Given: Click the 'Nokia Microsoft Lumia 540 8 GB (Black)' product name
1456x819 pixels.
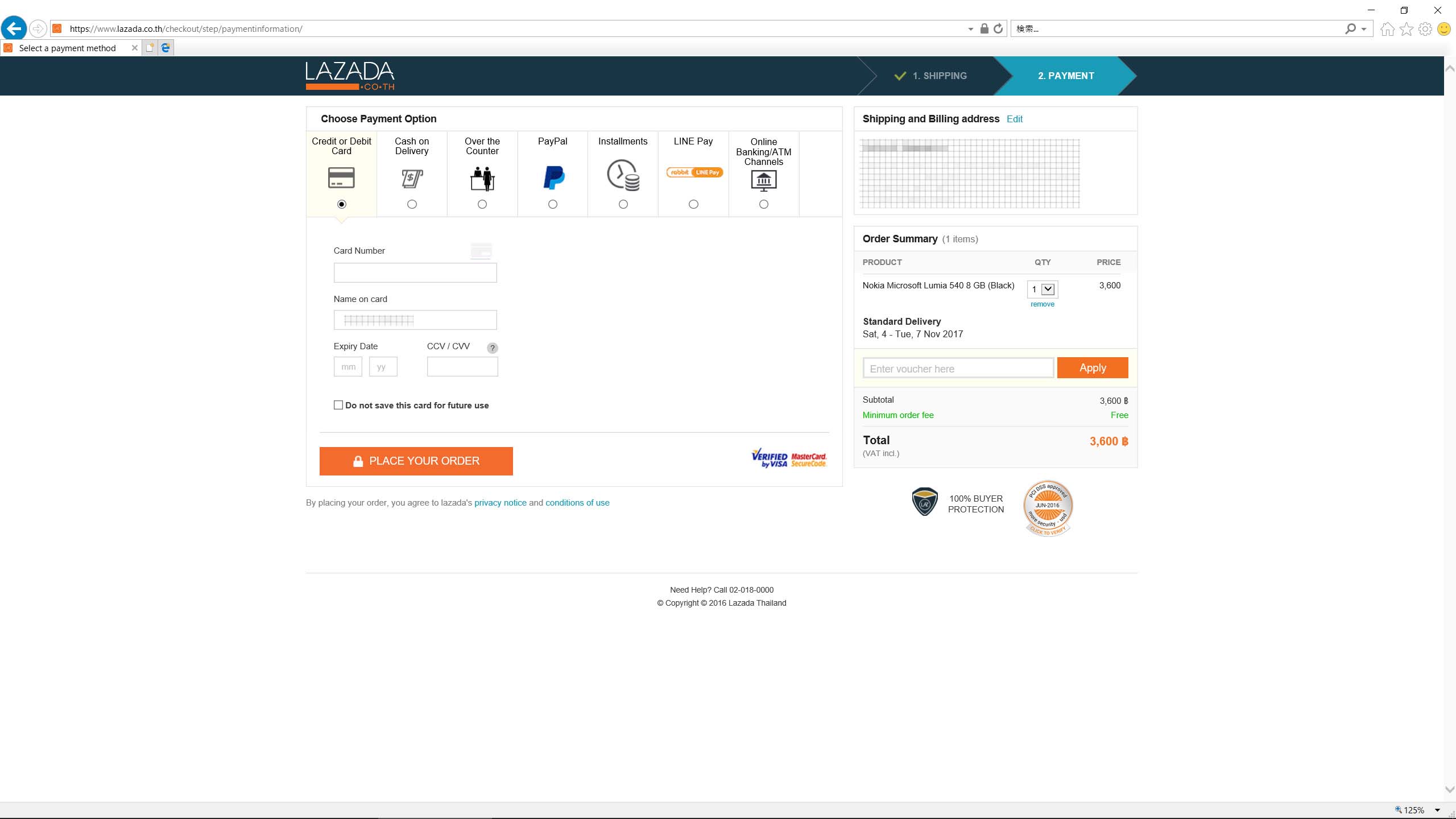Looking at the screenshot, I should 938,286.
